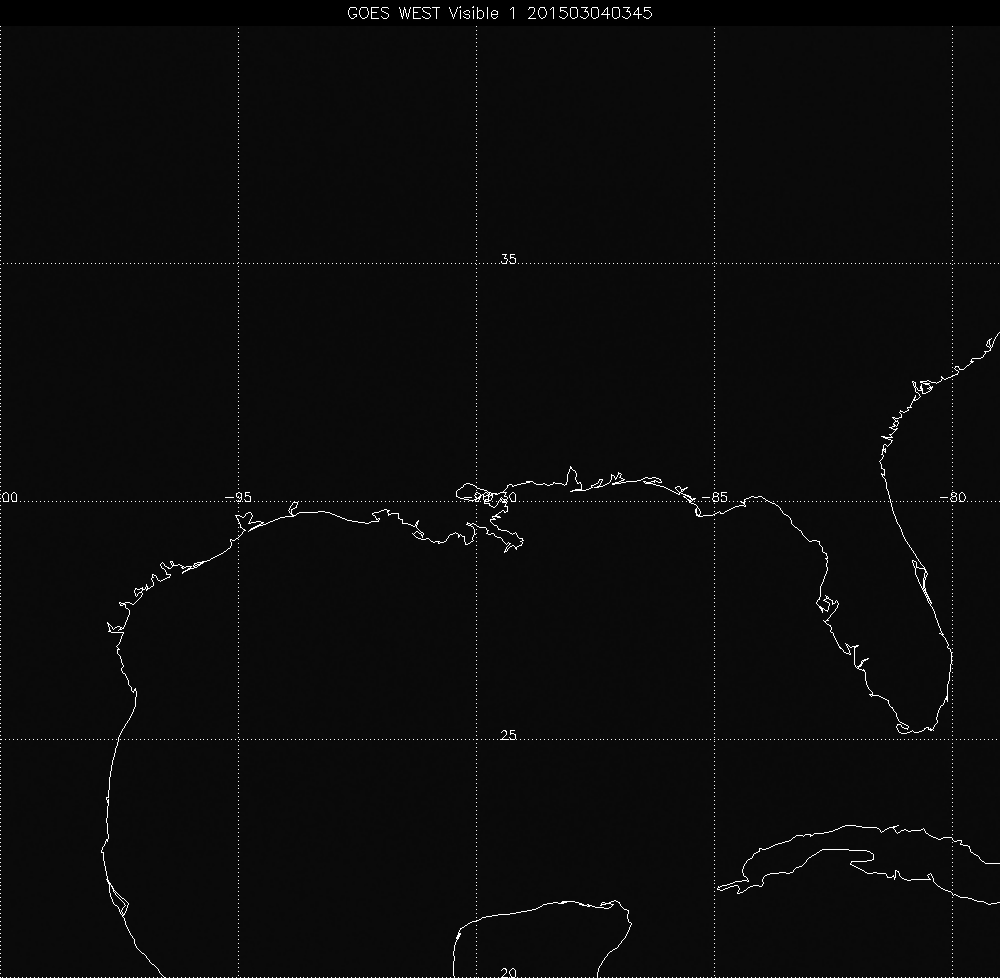Click the Mobile Bay notch on Gulf coast
1000x978 pixels.
[x=571, y=477]
